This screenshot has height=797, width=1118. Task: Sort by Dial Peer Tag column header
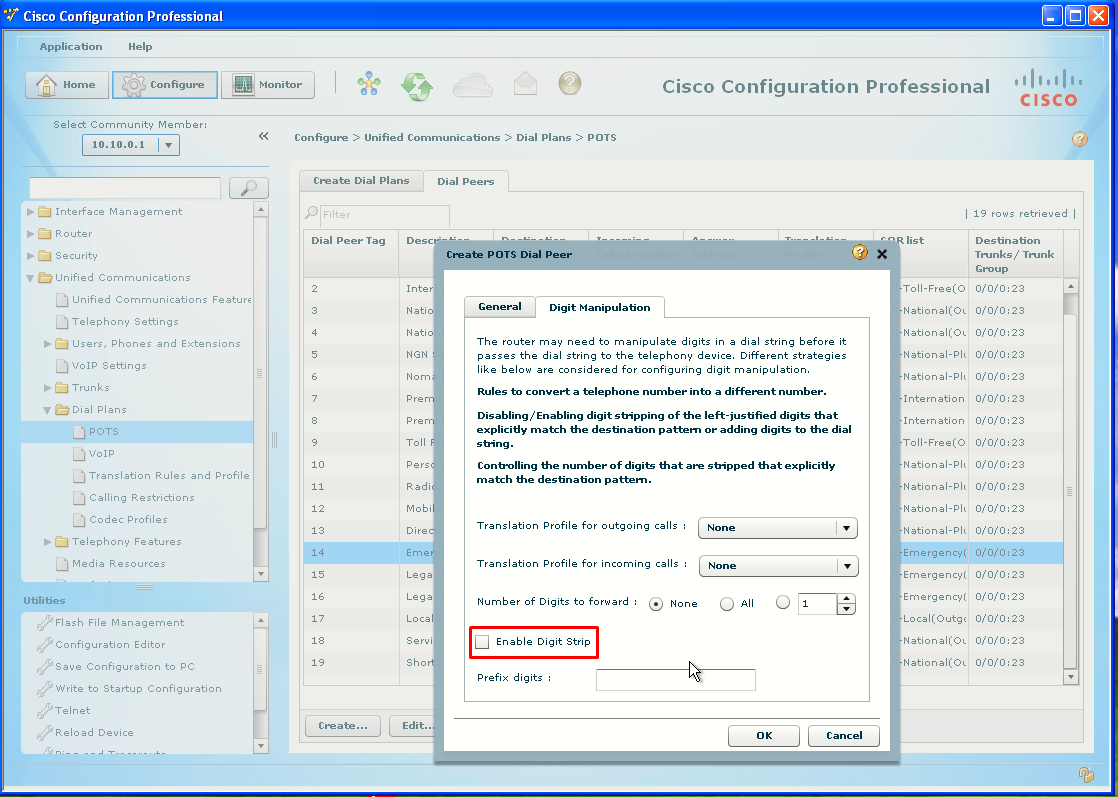coord(349,241)
